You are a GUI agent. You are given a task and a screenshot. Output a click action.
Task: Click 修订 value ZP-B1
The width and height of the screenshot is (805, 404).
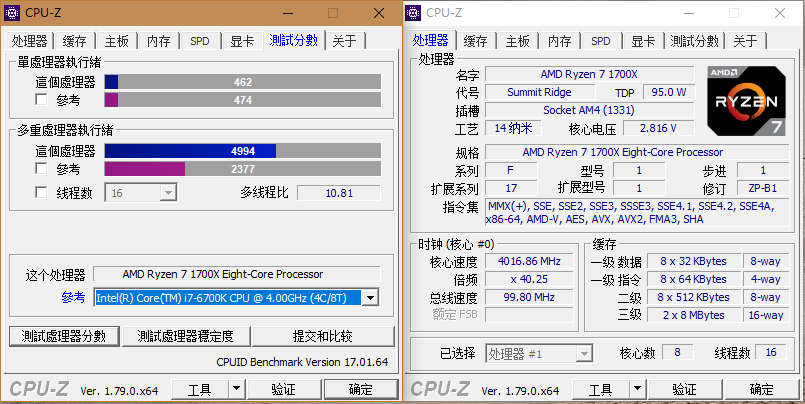(x=763, y=188)
